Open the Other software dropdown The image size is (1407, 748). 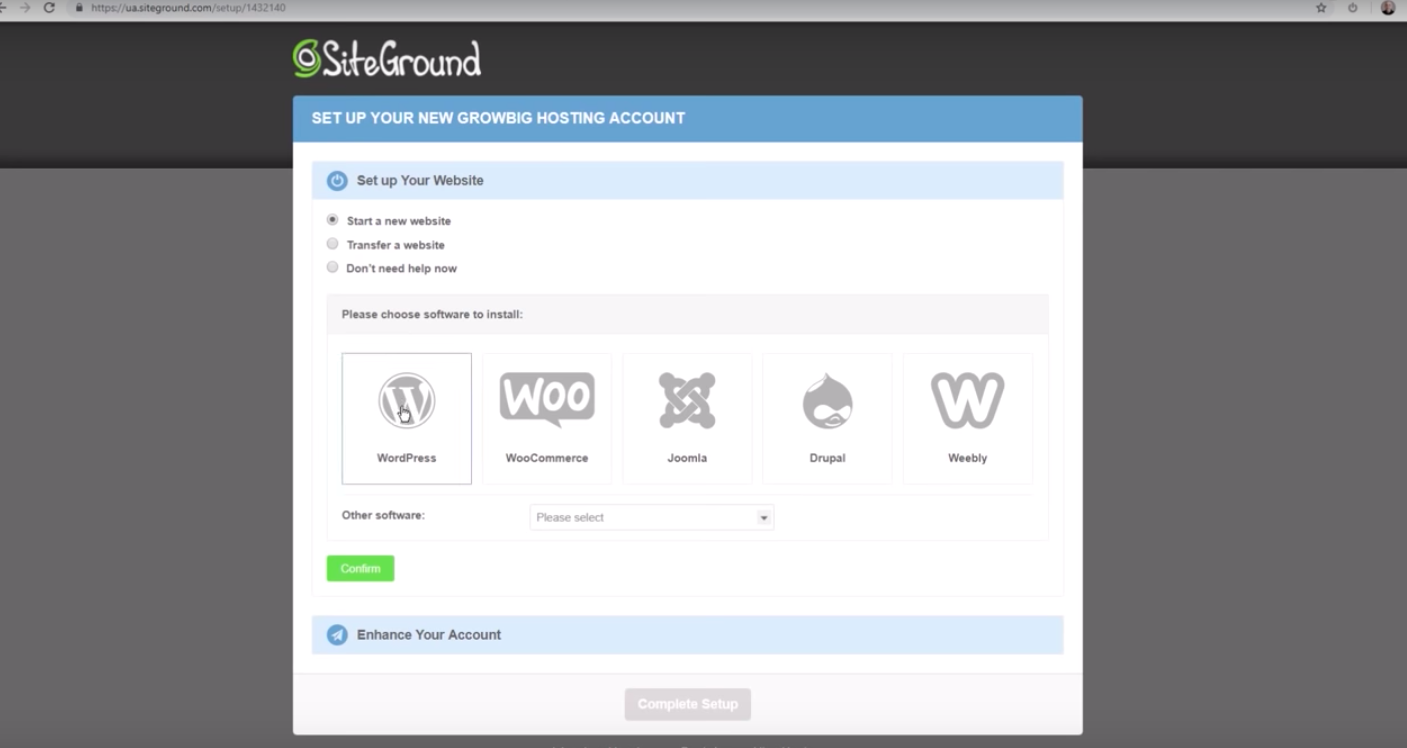[x=651, y=517]
